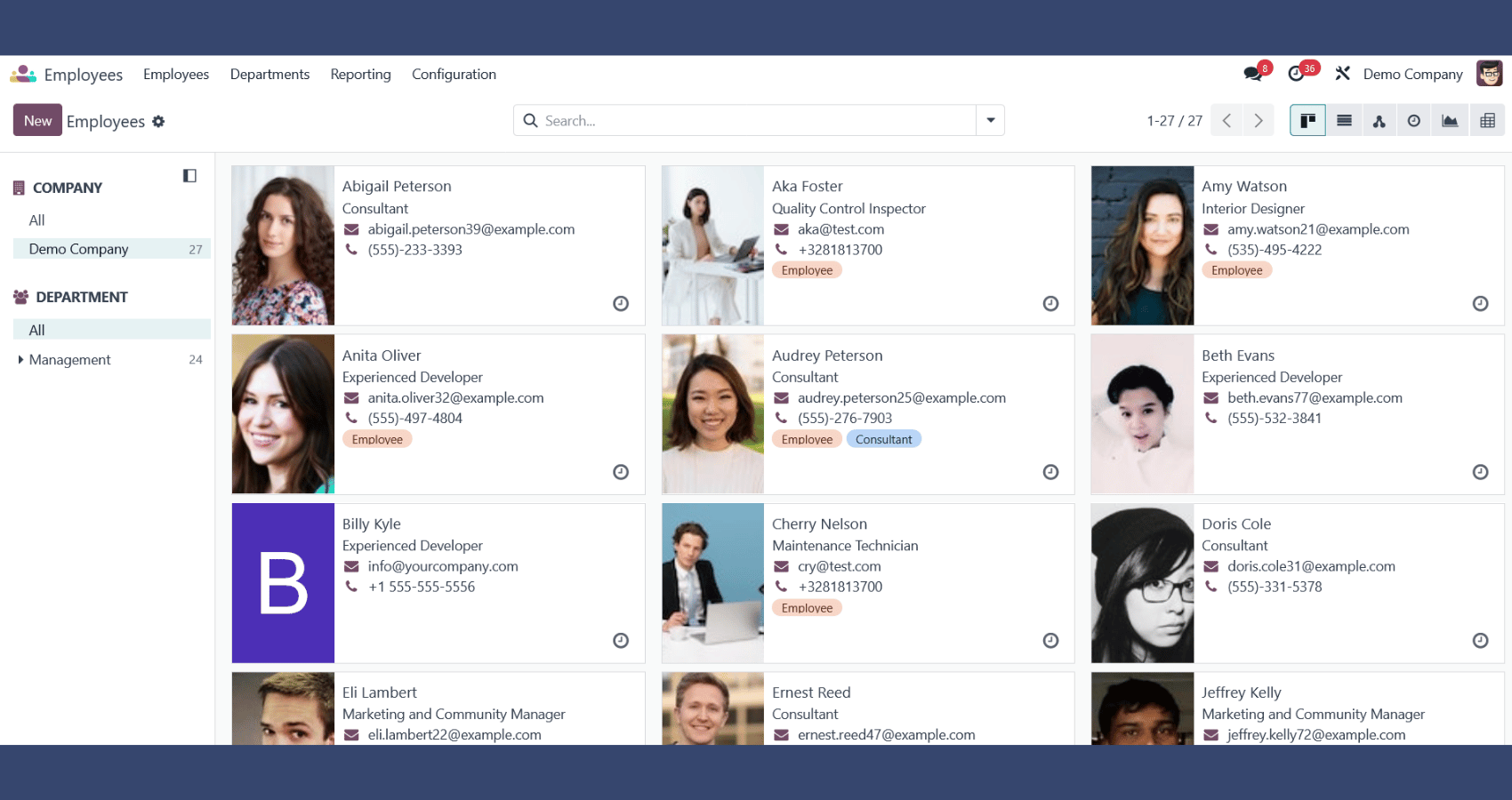Open the Reporting menu

coord(360,75)
